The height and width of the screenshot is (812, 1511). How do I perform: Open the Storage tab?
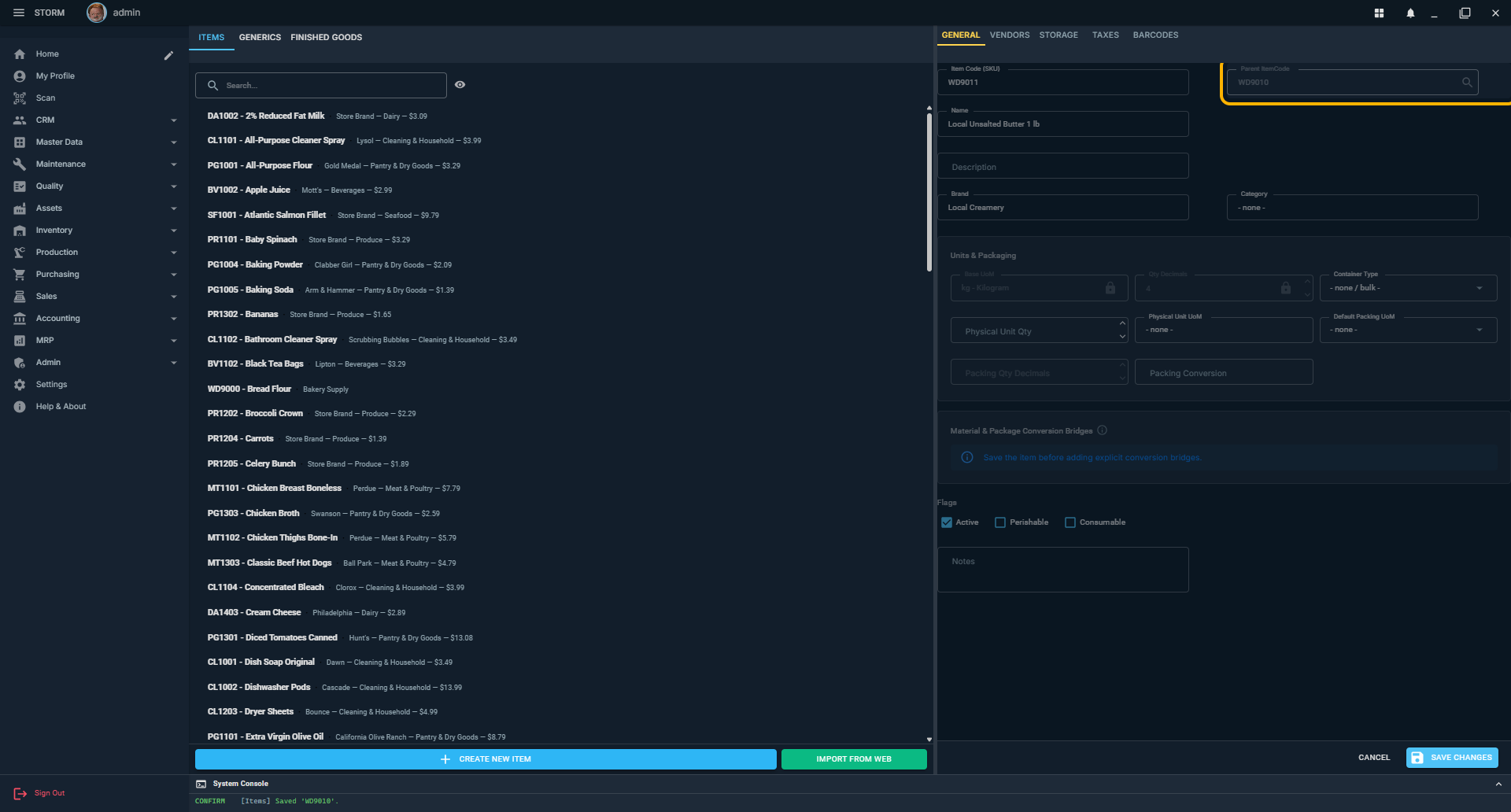tap(1058, 35)
